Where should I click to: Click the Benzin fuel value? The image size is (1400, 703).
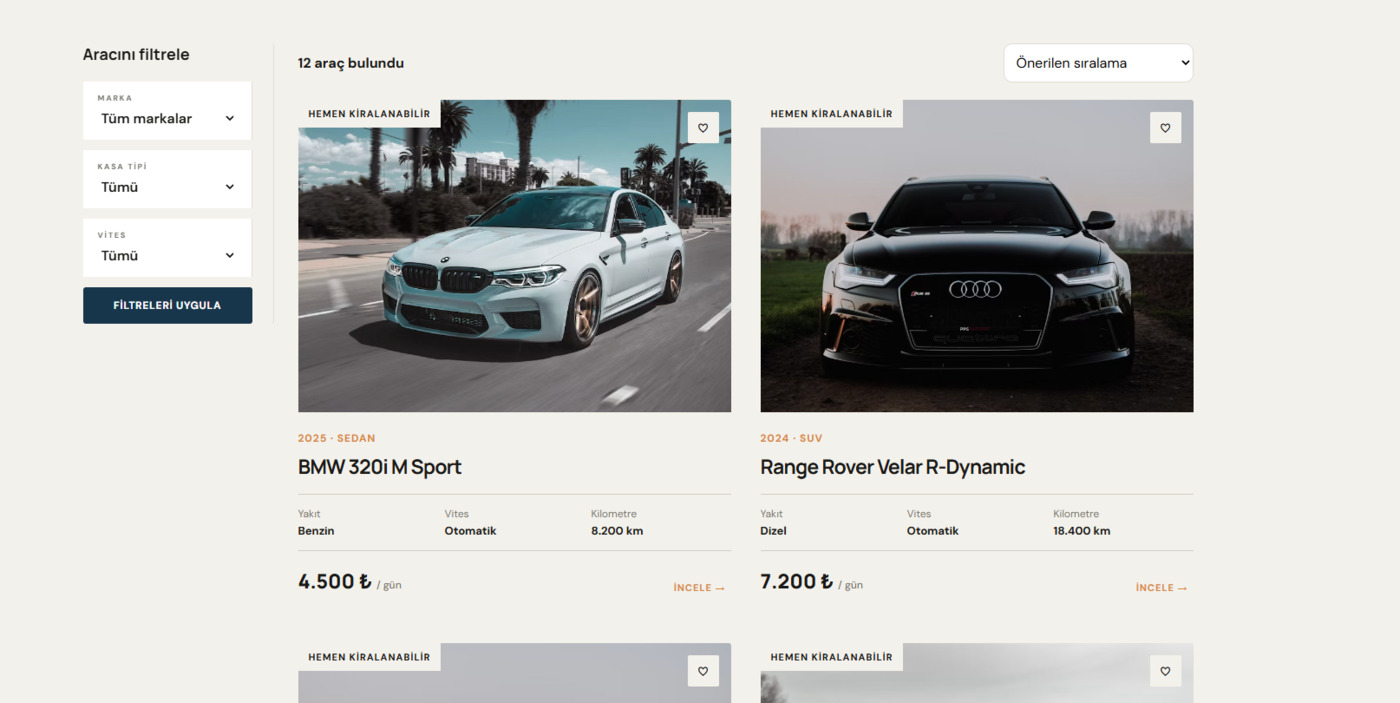tap(316, 531)
